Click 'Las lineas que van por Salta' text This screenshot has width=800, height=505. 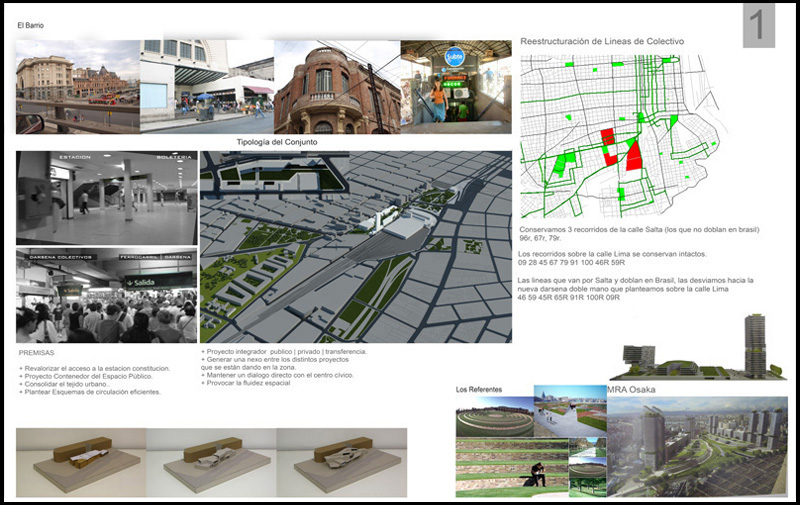point(635,281)
